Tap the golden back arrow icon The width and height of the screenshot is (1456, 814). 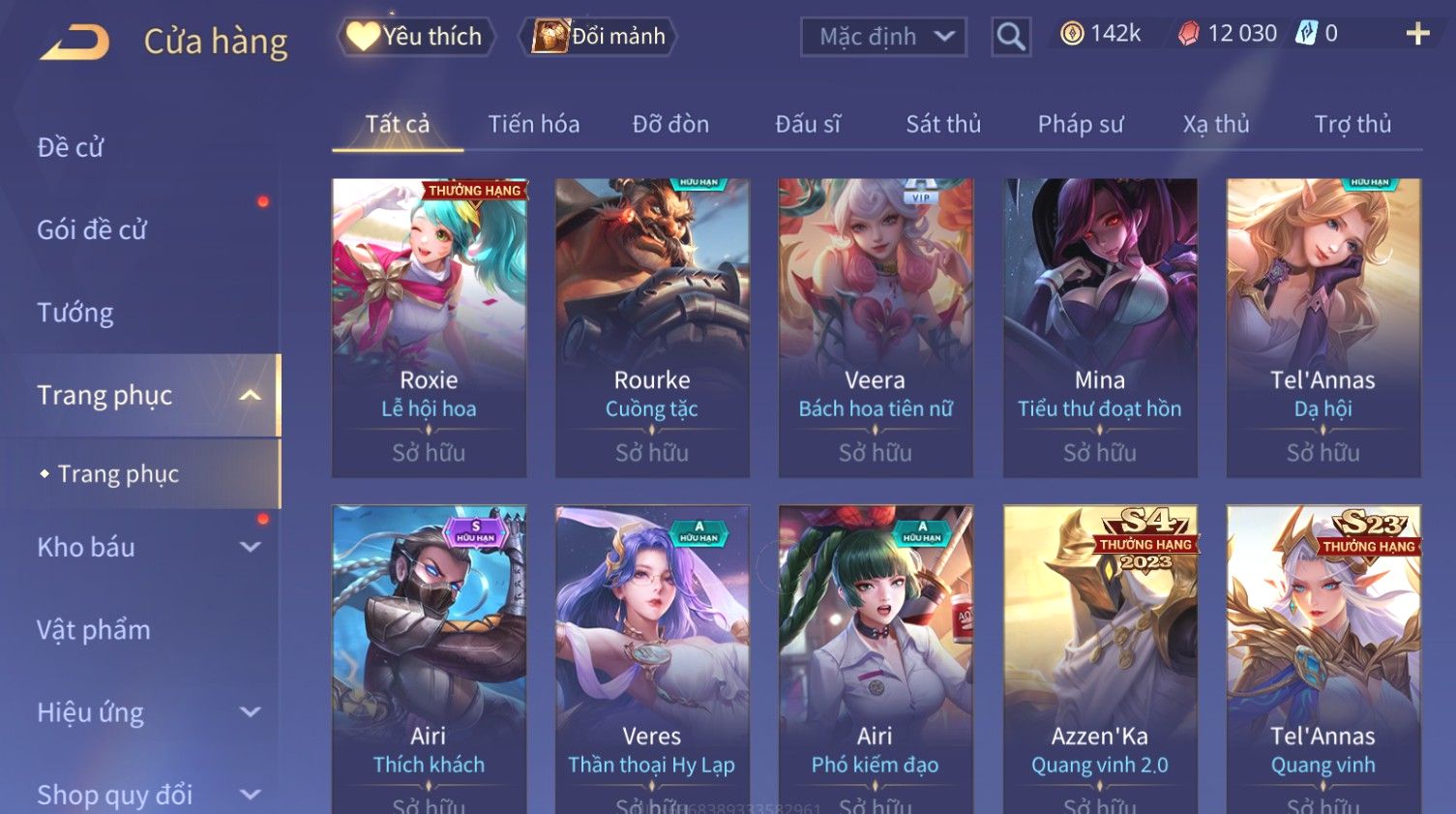coord(74,43)
